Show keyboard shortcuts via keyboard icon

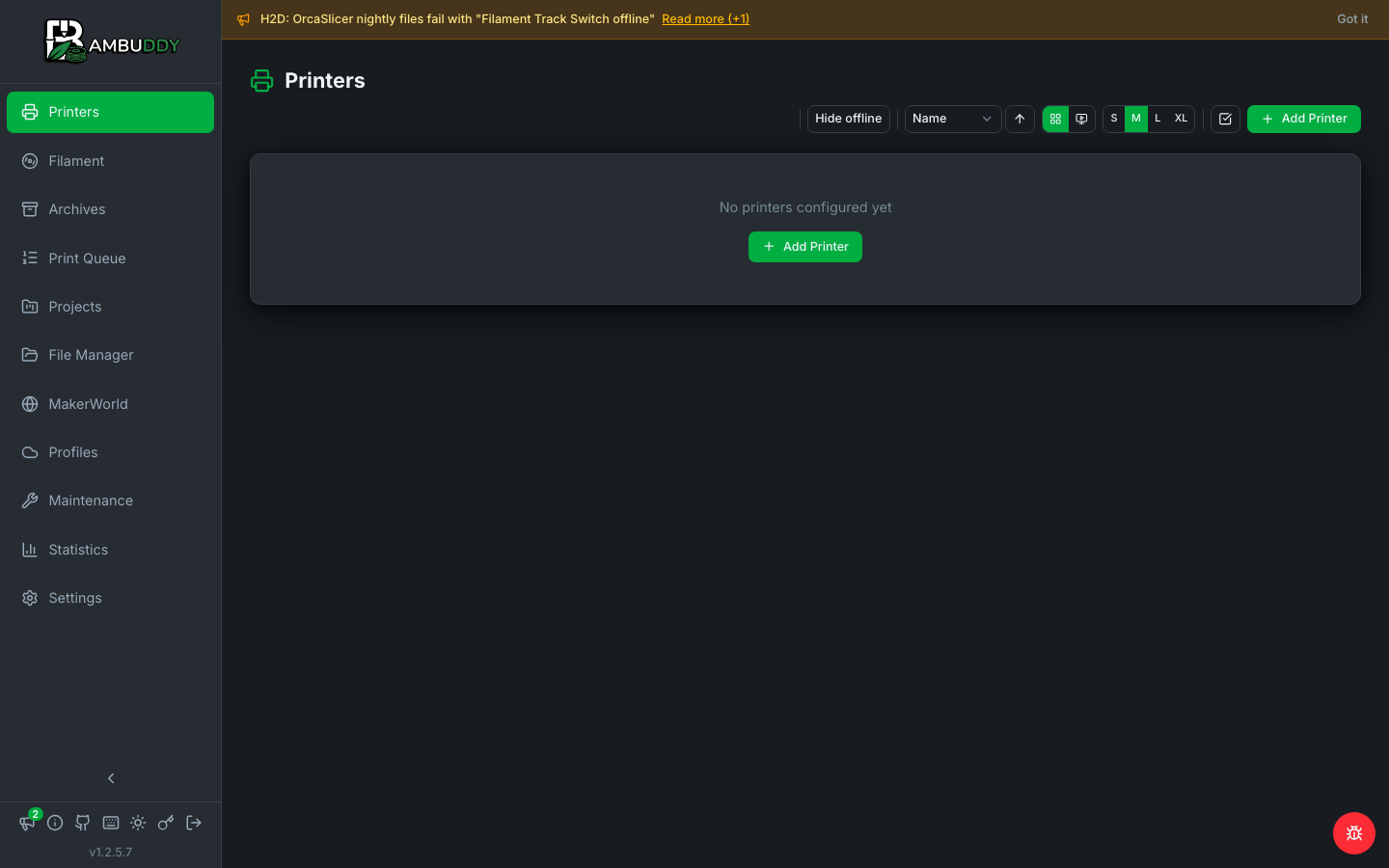111,823
